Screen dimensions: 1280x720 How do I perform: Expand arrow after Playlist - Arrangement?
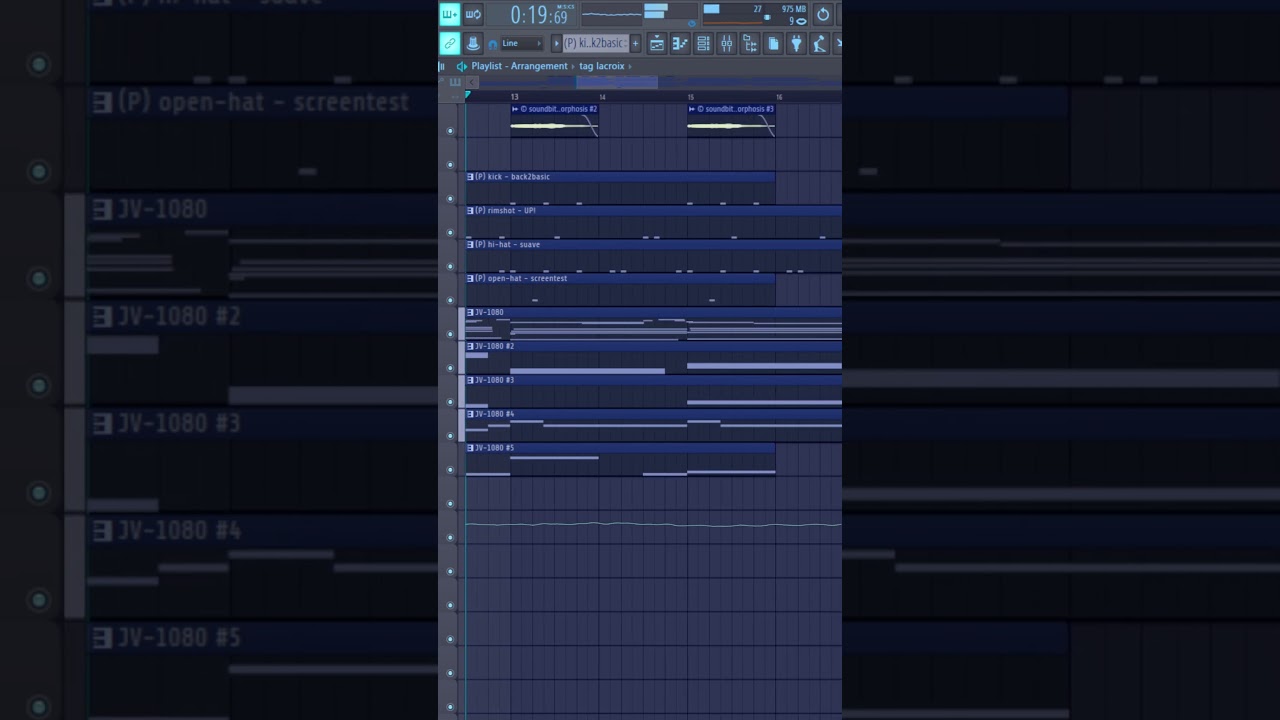pos(574,67)
